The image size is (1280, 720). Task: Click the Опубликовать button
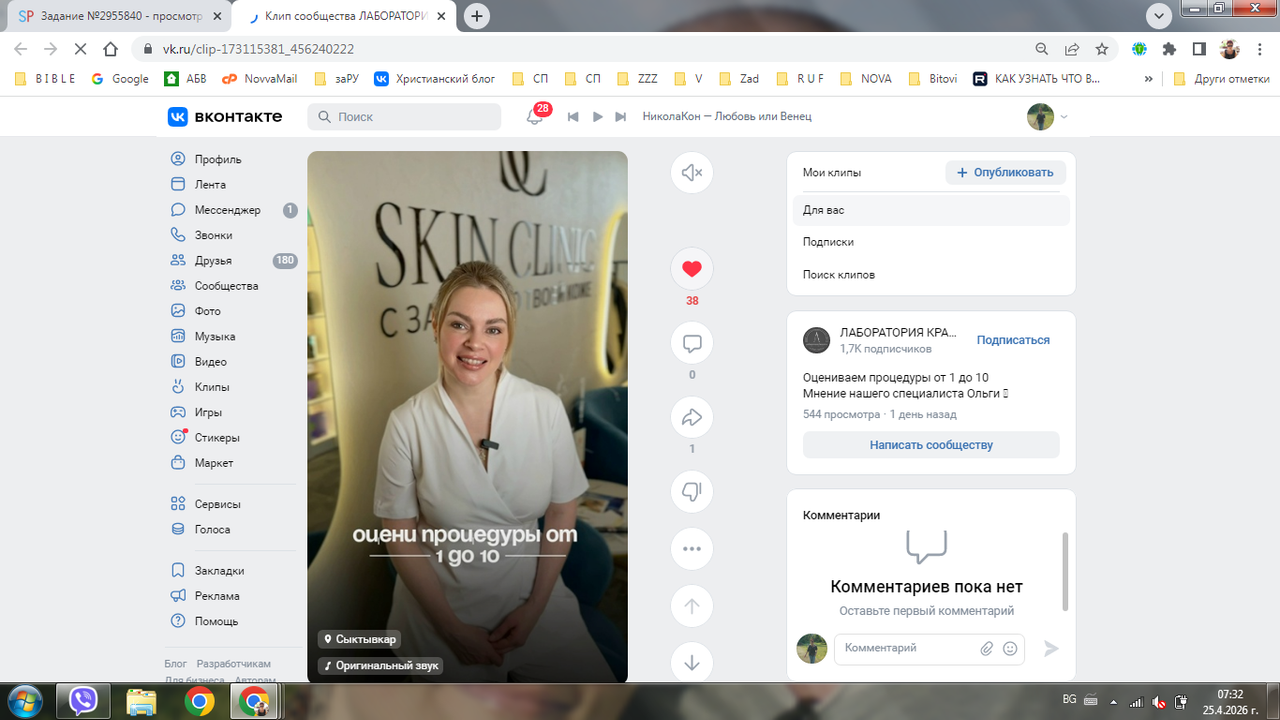[x=1005, y=172]
